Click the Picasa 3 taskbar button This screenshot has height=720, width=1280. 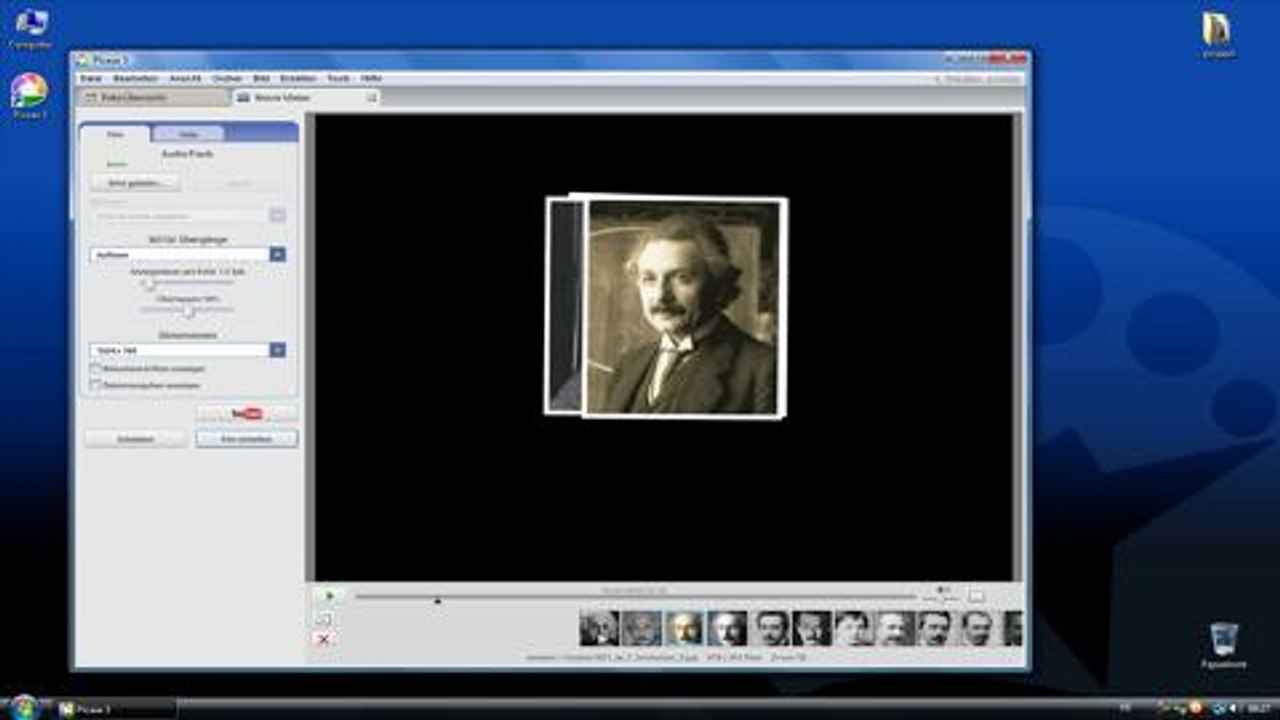(116, 709)
